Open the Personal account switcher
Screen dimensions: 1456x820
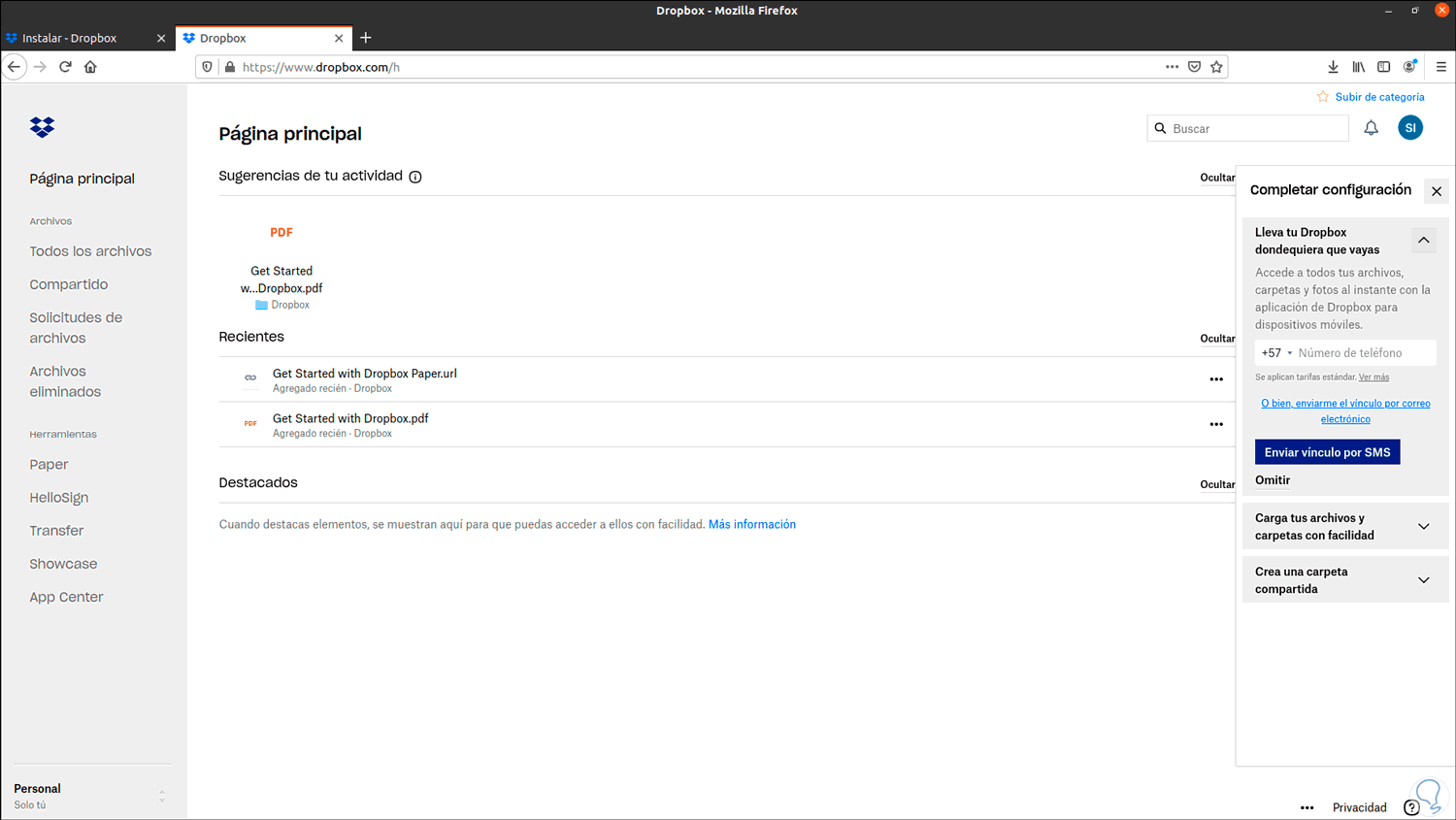92,796
